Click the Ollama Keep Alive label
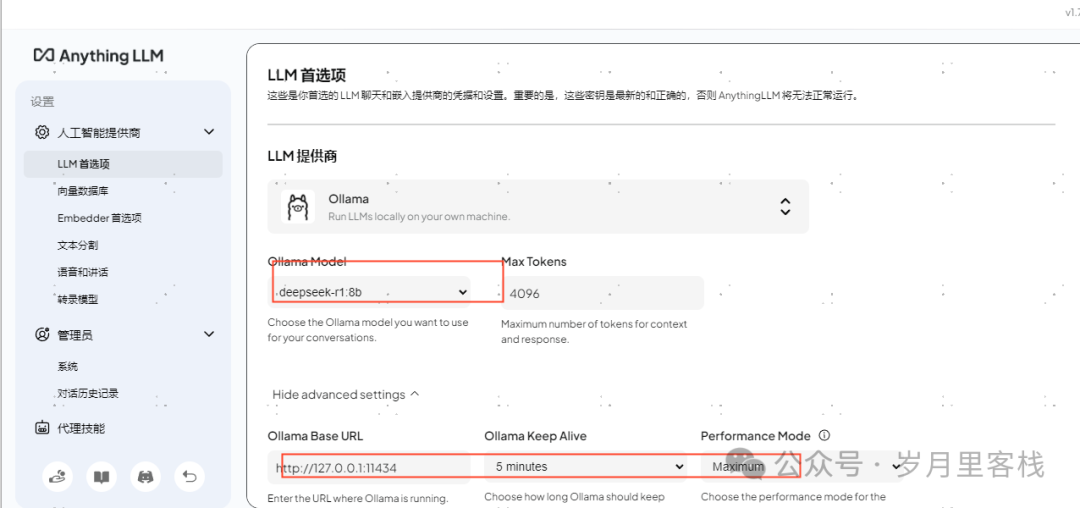1080x508 pixels. tap(535, 436)
